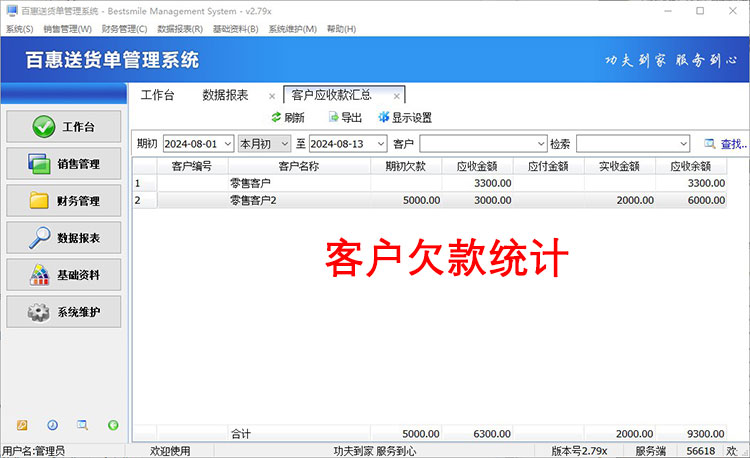Click the blue clock icon in sidebar footer
Screen dimensions: 750x458
click(52, 425)
